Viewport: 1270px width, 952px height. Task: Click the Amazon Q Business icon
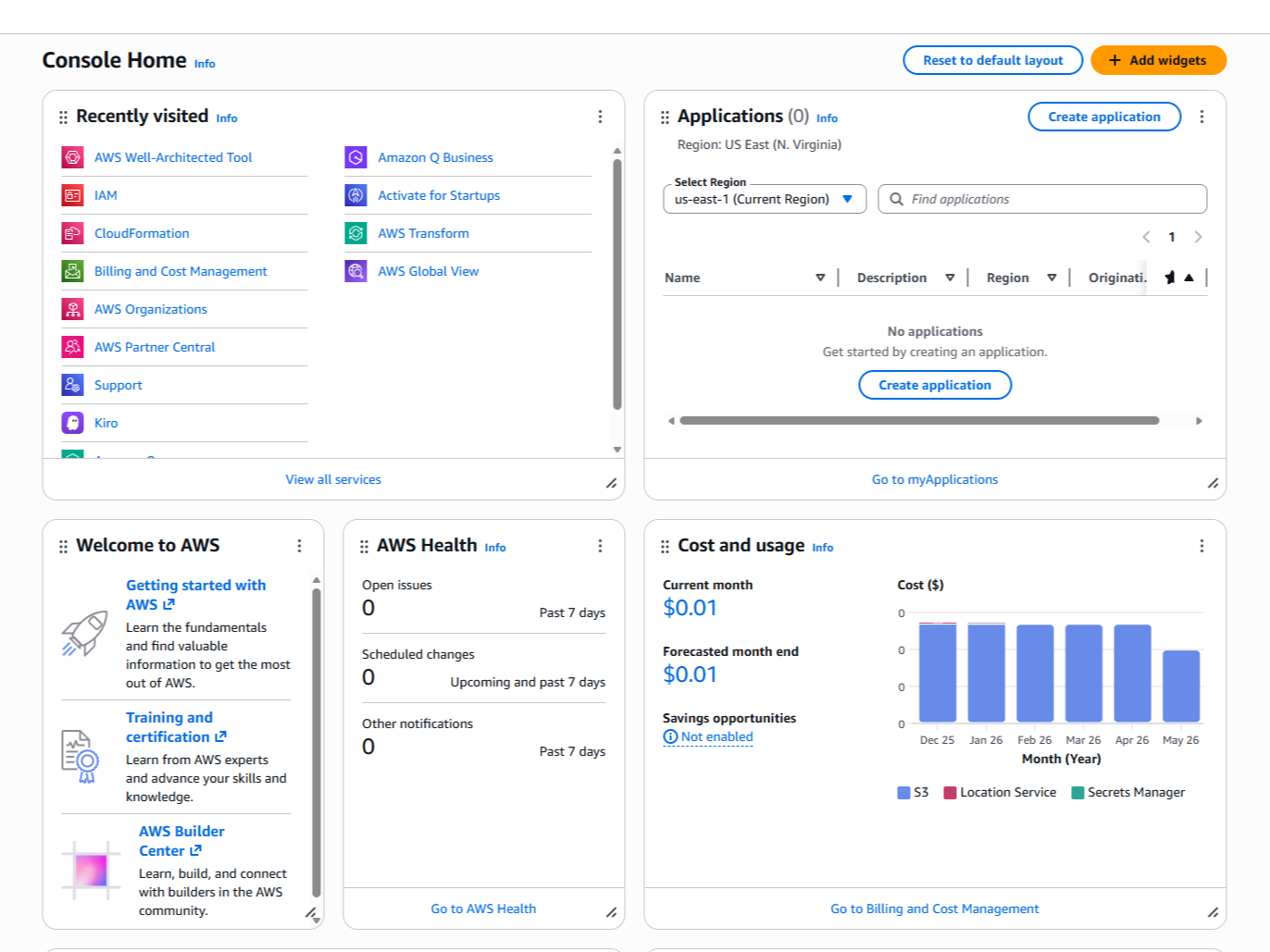pyautogui.click(x=356, y=157)
